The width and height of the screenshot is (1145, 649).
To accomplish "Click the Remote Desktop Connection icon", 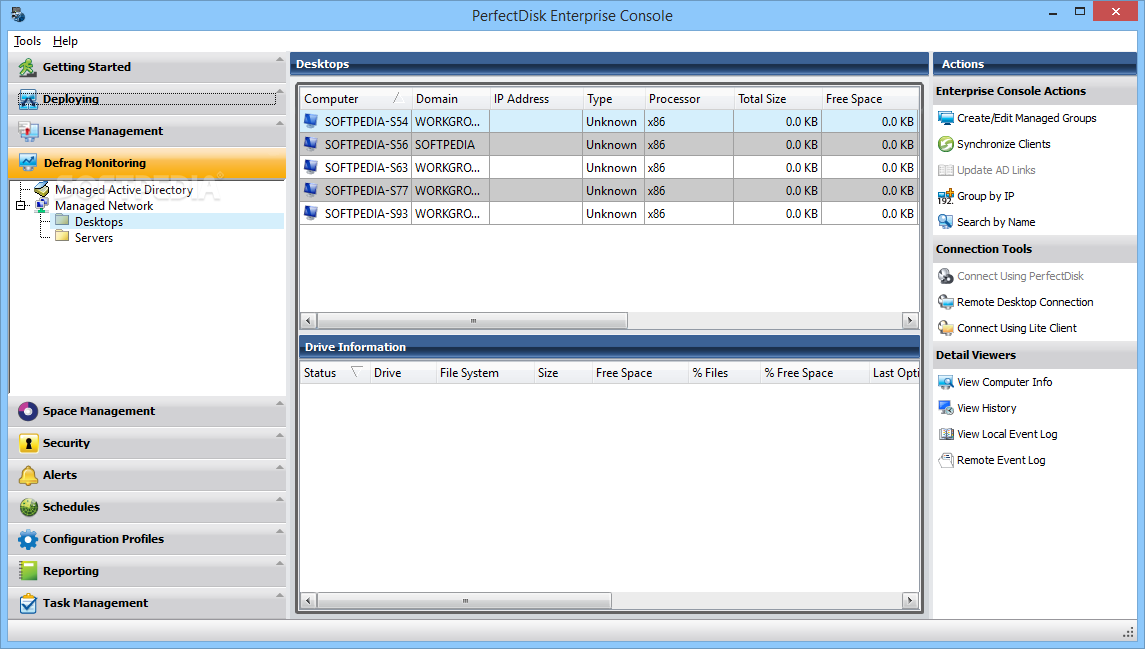I will pos(946,302).
